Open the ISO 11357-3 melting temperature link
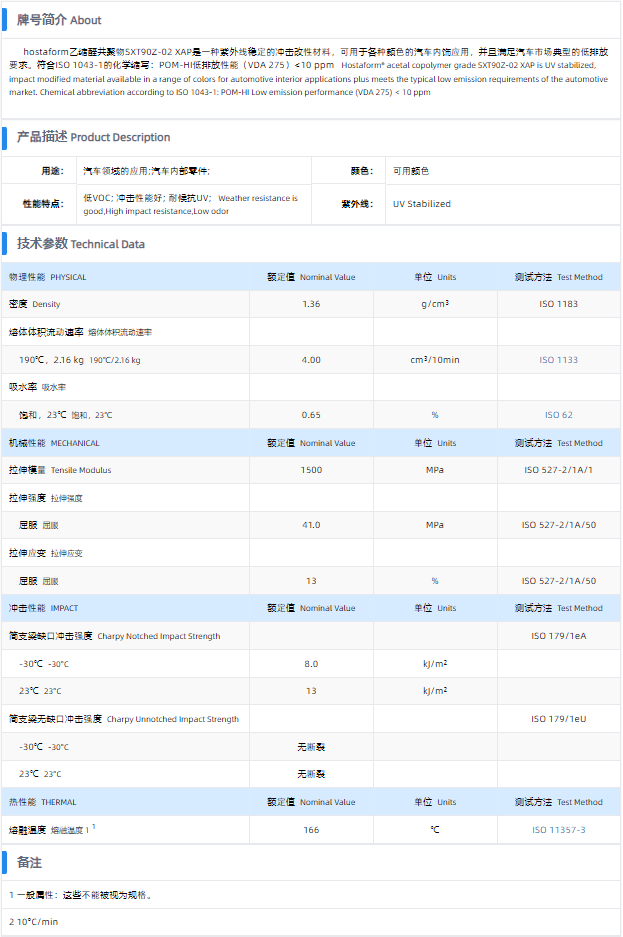This screenshot has height=937, width=623. coord(558,830)
